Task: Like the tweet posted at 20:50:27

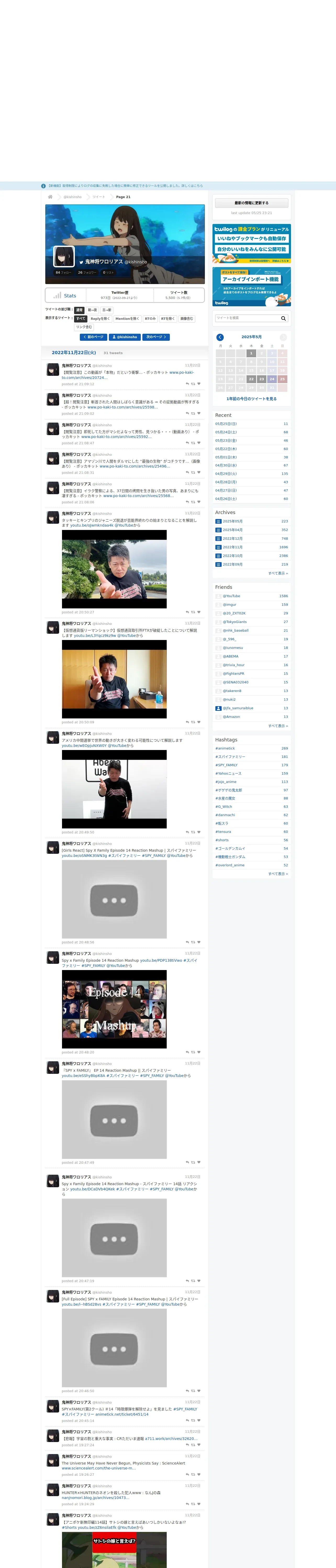Action: (199, 612)
